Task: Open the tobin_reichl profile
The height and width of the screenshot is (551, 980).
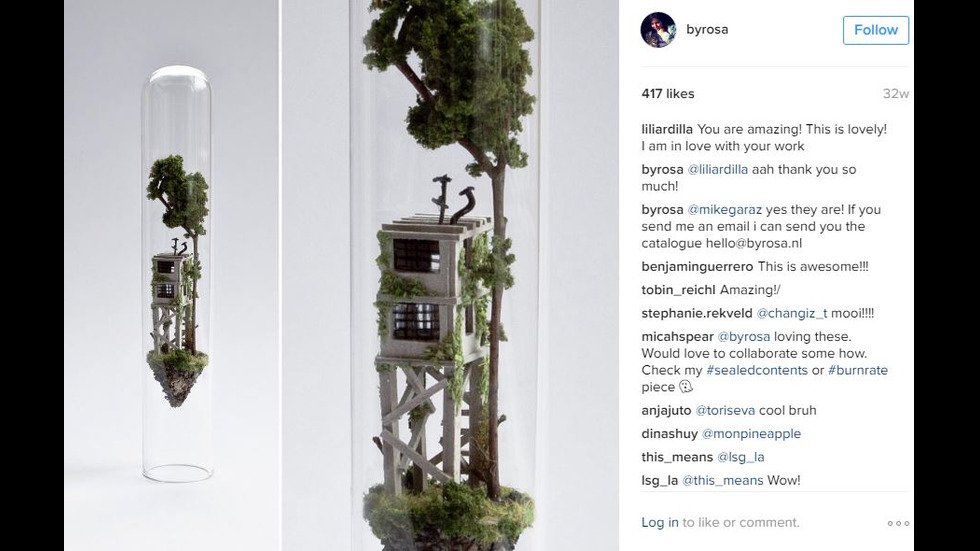Action: 678,290
